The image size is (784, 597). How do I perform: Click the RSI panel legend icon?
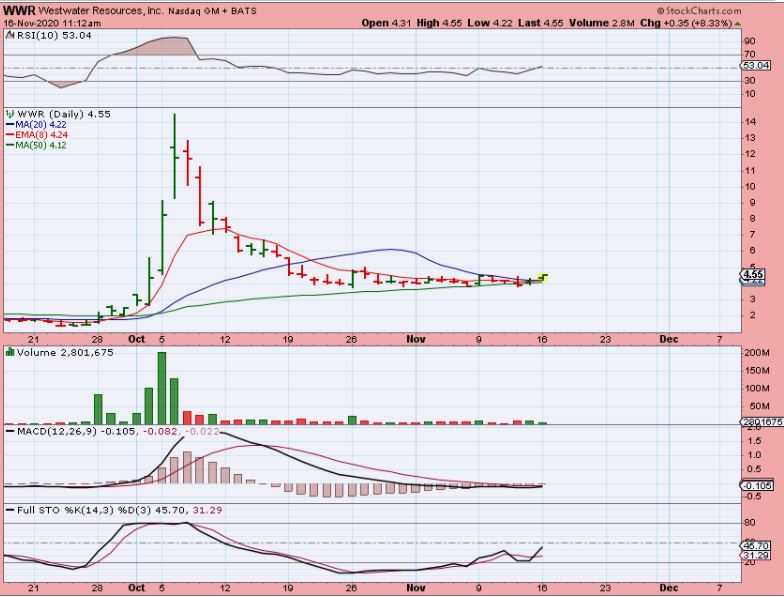pos(10,35)
